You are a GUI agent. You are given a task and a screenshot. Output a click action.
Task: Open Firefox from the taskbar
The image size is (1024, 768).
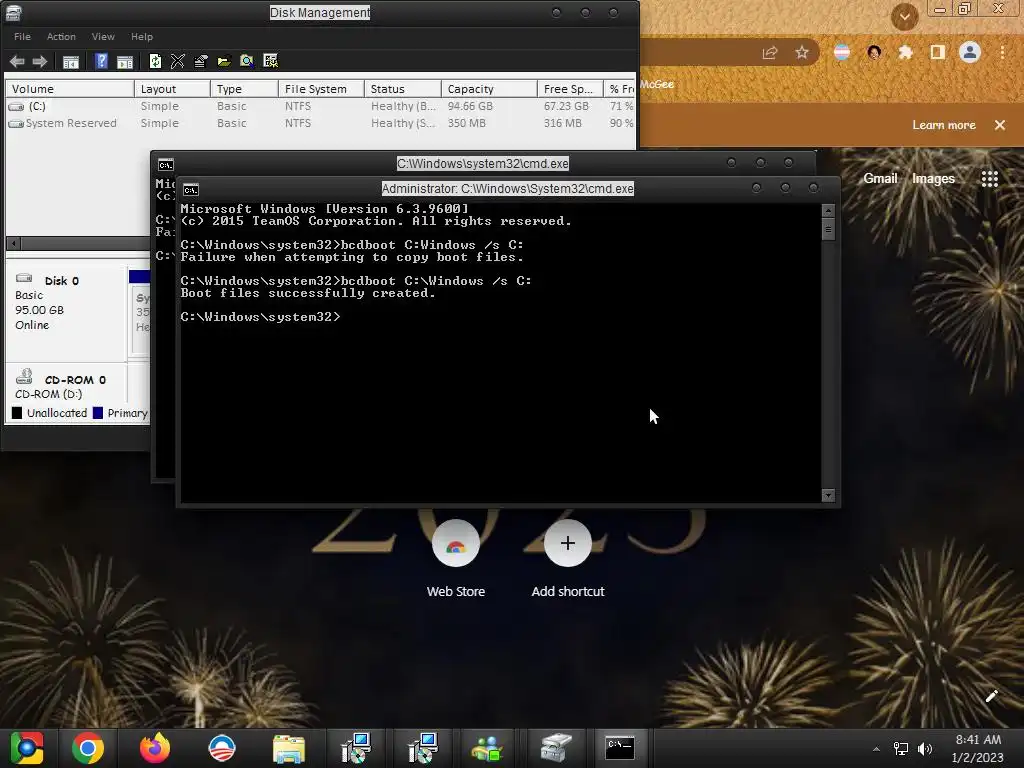(x=155, y=748)
